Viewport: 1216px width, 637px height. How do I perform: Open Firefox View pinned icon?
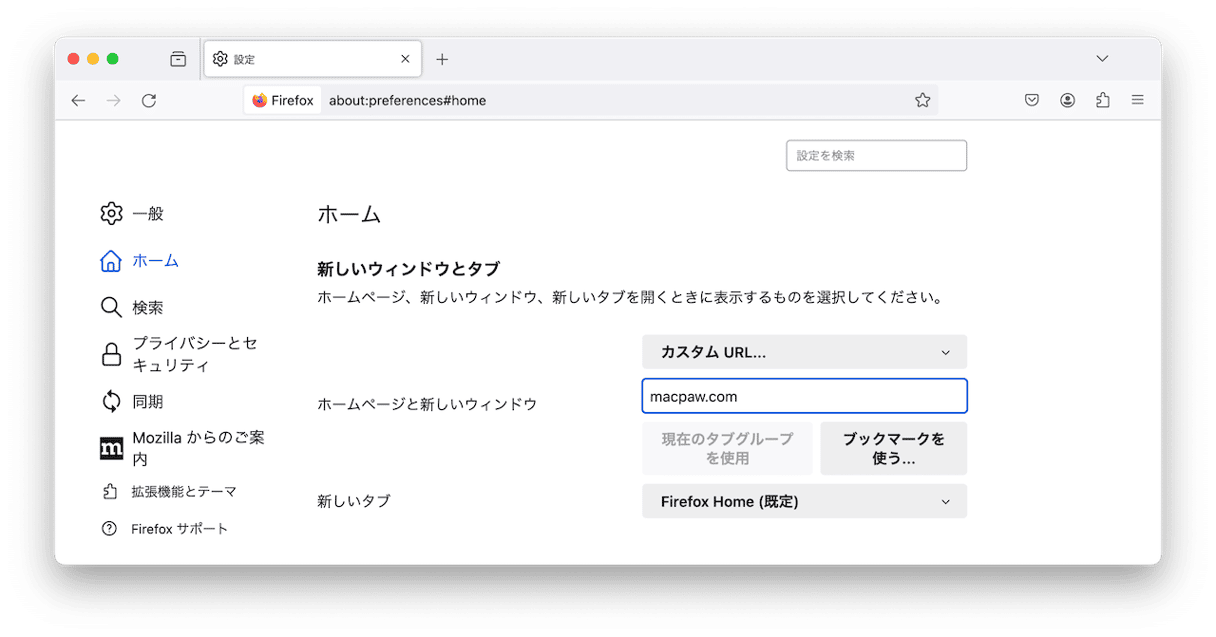178,59
